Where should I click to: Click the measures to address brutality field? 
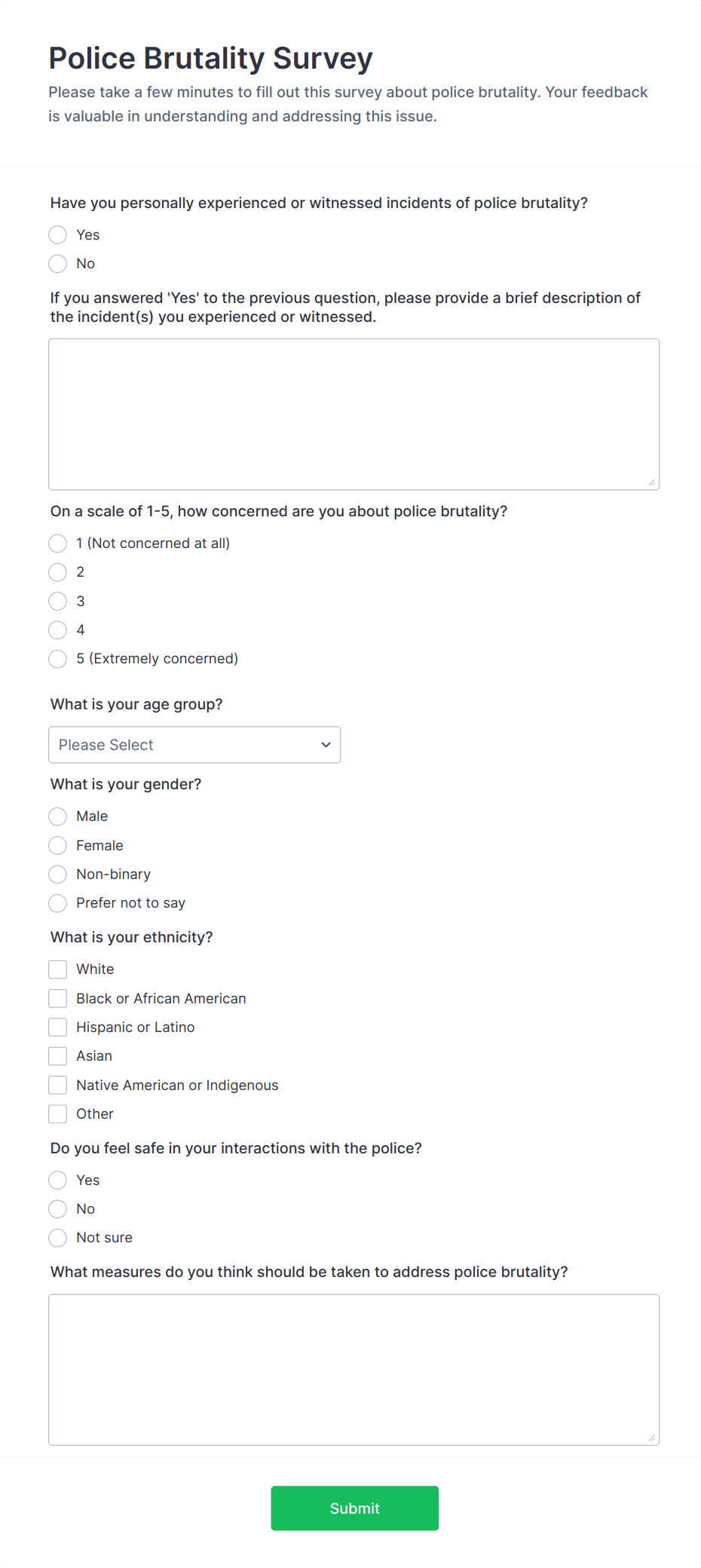(x=354, y=1370)
